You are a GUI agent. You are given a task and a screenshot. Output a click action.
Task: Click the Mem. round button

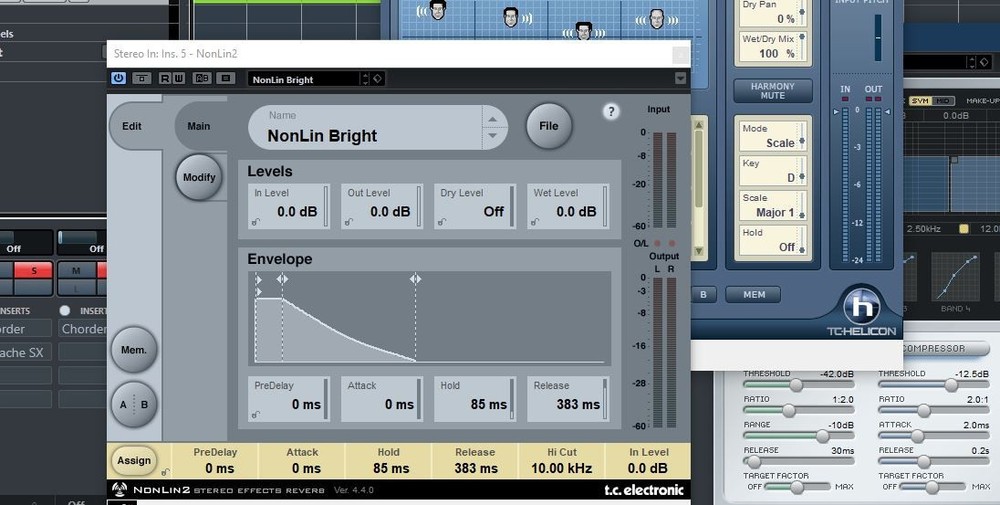pyautogui.click(x=134, y=350)
